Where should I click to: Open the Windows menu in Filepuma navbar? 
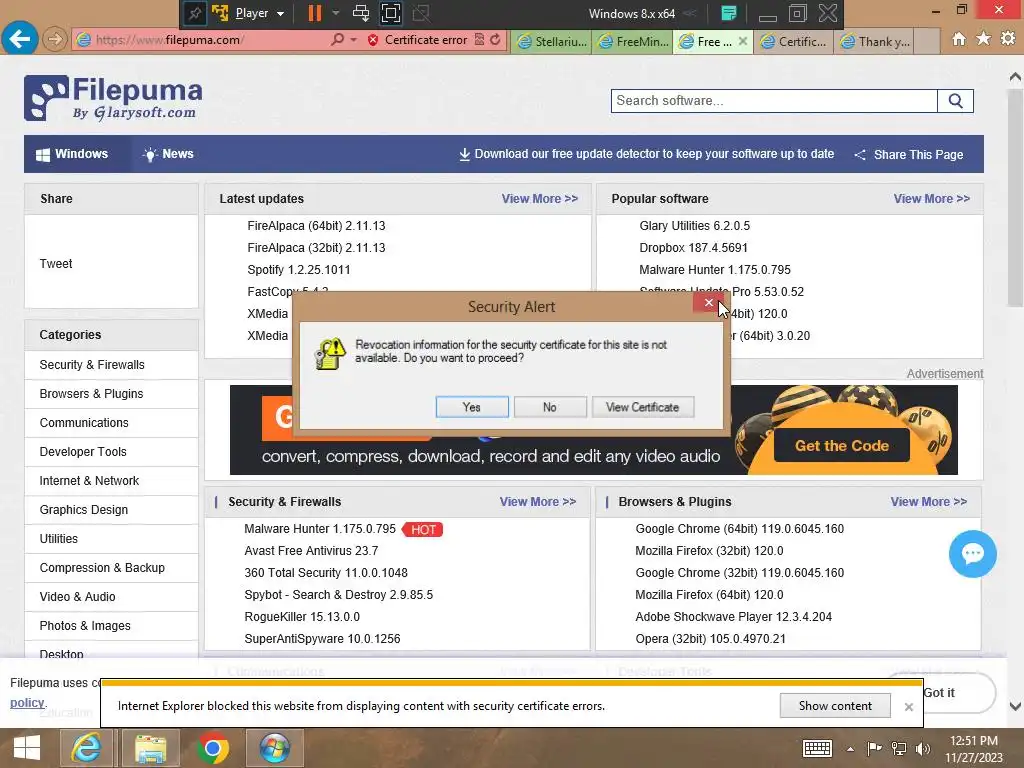click(x=72, y=154)
